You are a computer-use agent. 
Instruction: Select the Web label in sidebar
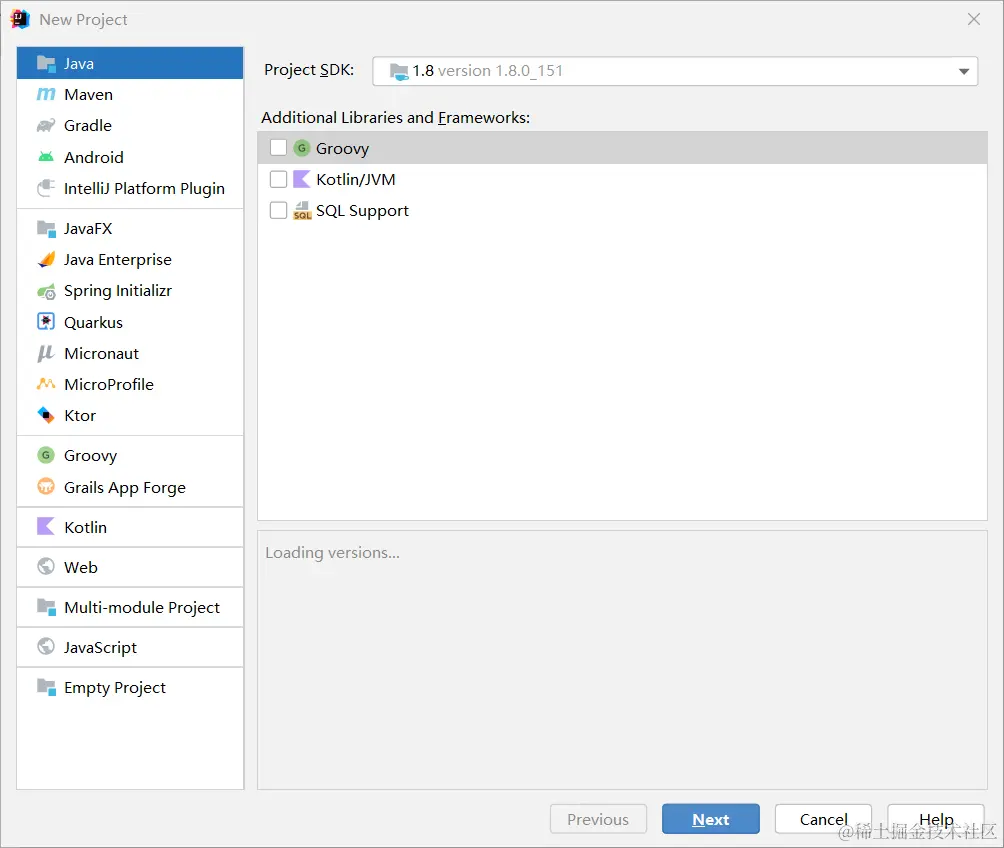(81, 567)
